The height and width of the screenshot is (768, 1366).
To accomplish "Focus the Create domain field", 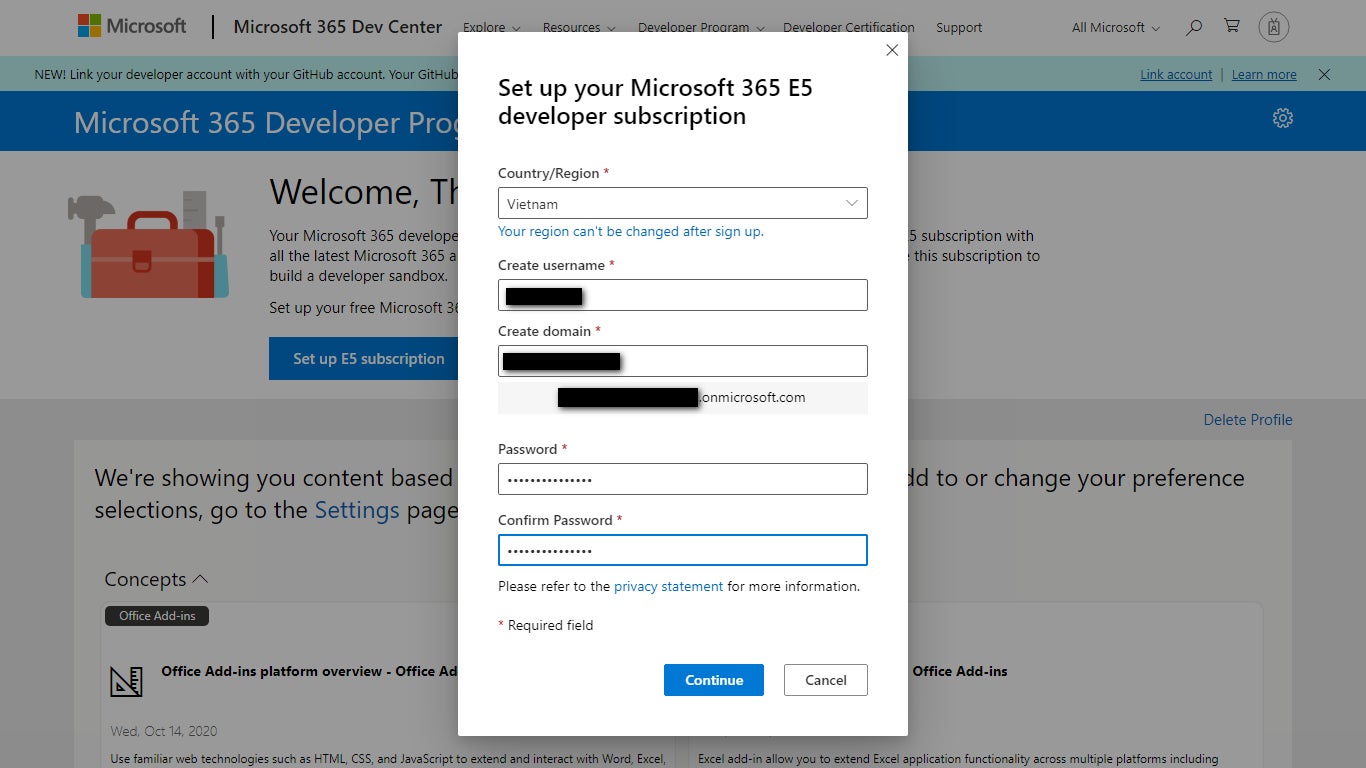I will 683,361.
